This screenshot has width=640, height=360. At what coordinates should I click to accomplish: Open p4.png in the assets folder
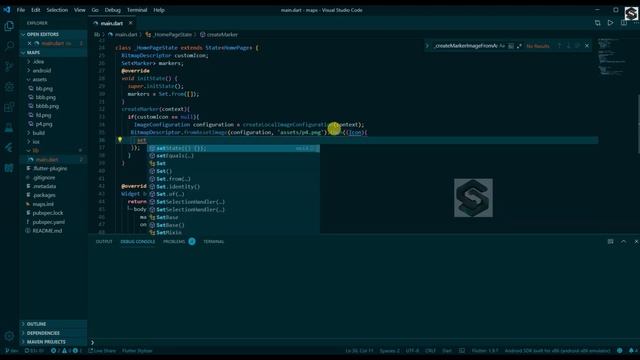click(x=44, y=124)
